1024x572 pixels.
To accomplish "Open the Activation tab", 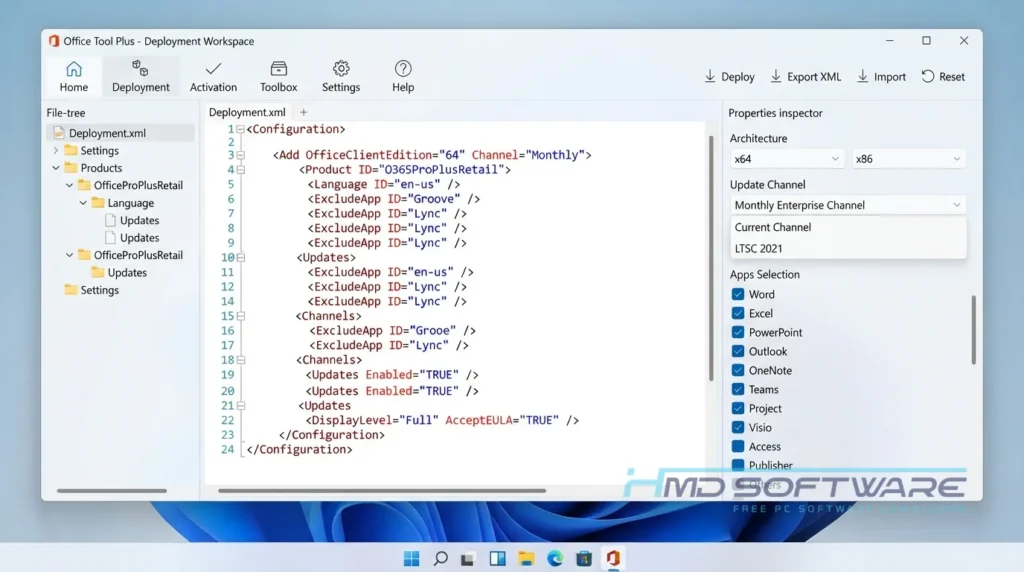I will click(x=214, y=76).
